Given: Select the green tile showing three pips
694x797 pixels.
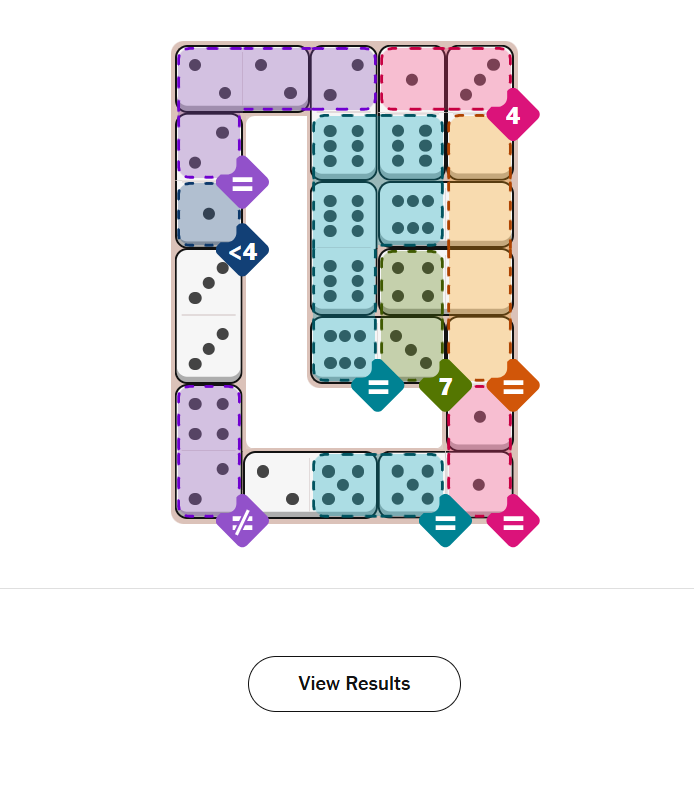Looking at the screenshot, I should pos(412,348).
